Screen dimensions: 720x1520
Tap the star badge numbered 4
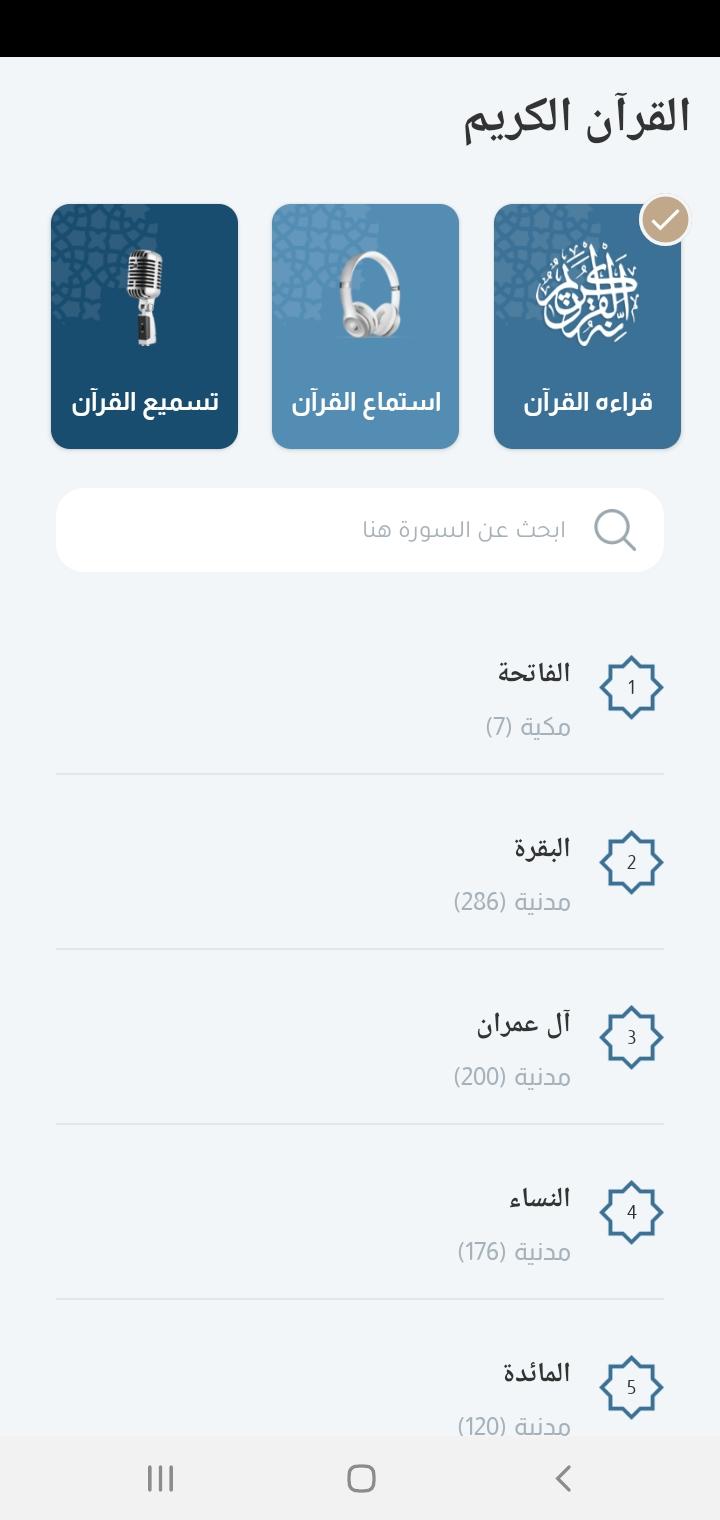point(631,1213)
